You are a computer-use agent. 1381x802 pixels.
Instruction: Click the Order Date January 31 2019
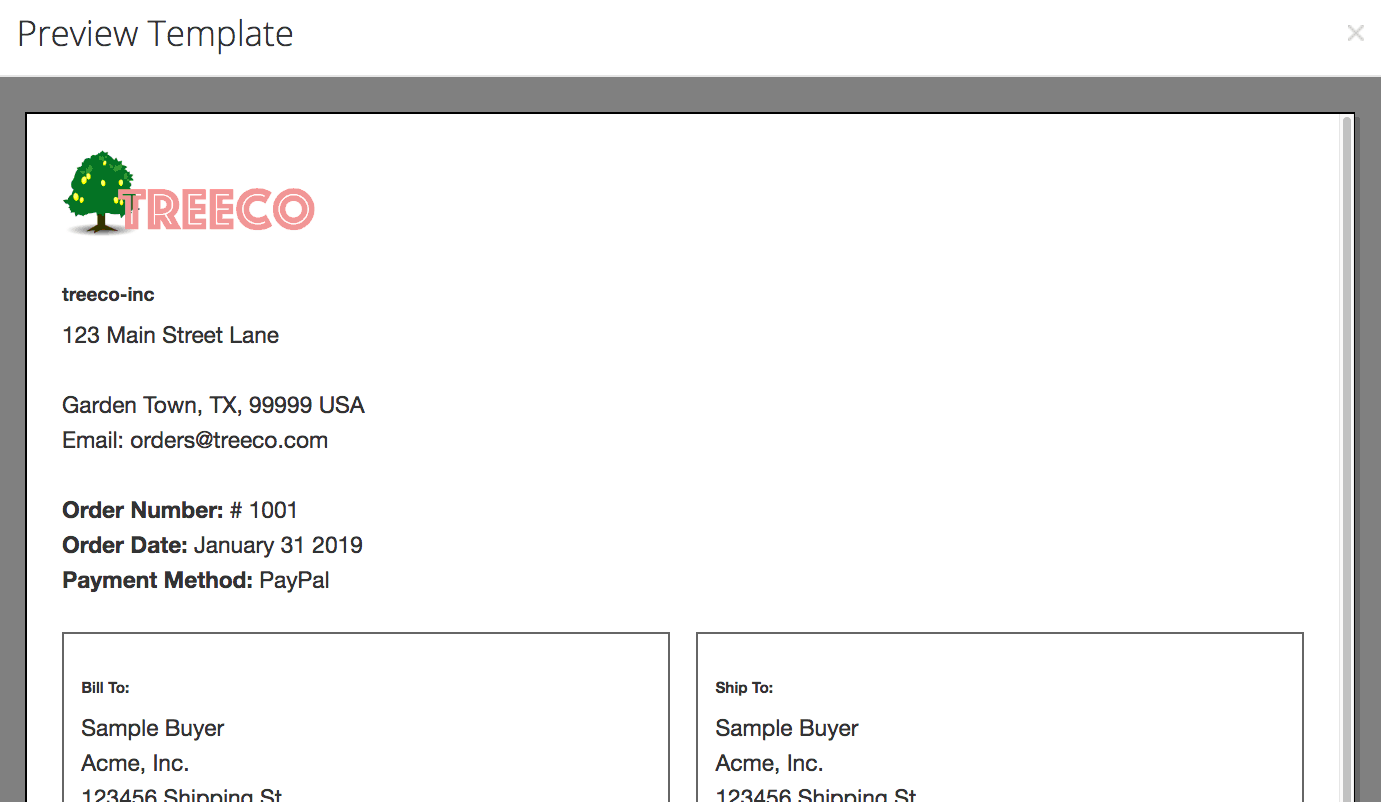(x=212, y=545)
